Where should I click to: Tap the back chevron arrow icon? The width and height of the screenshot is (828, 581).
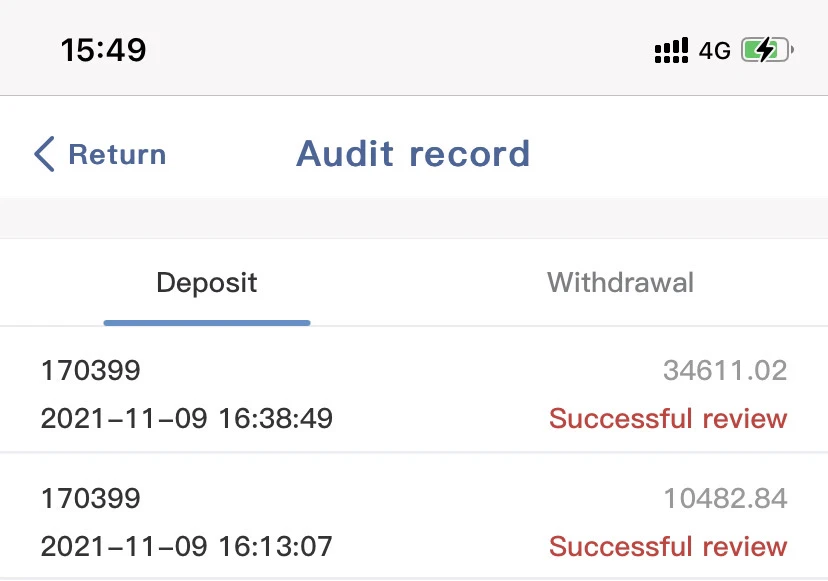tap(44, 155)
